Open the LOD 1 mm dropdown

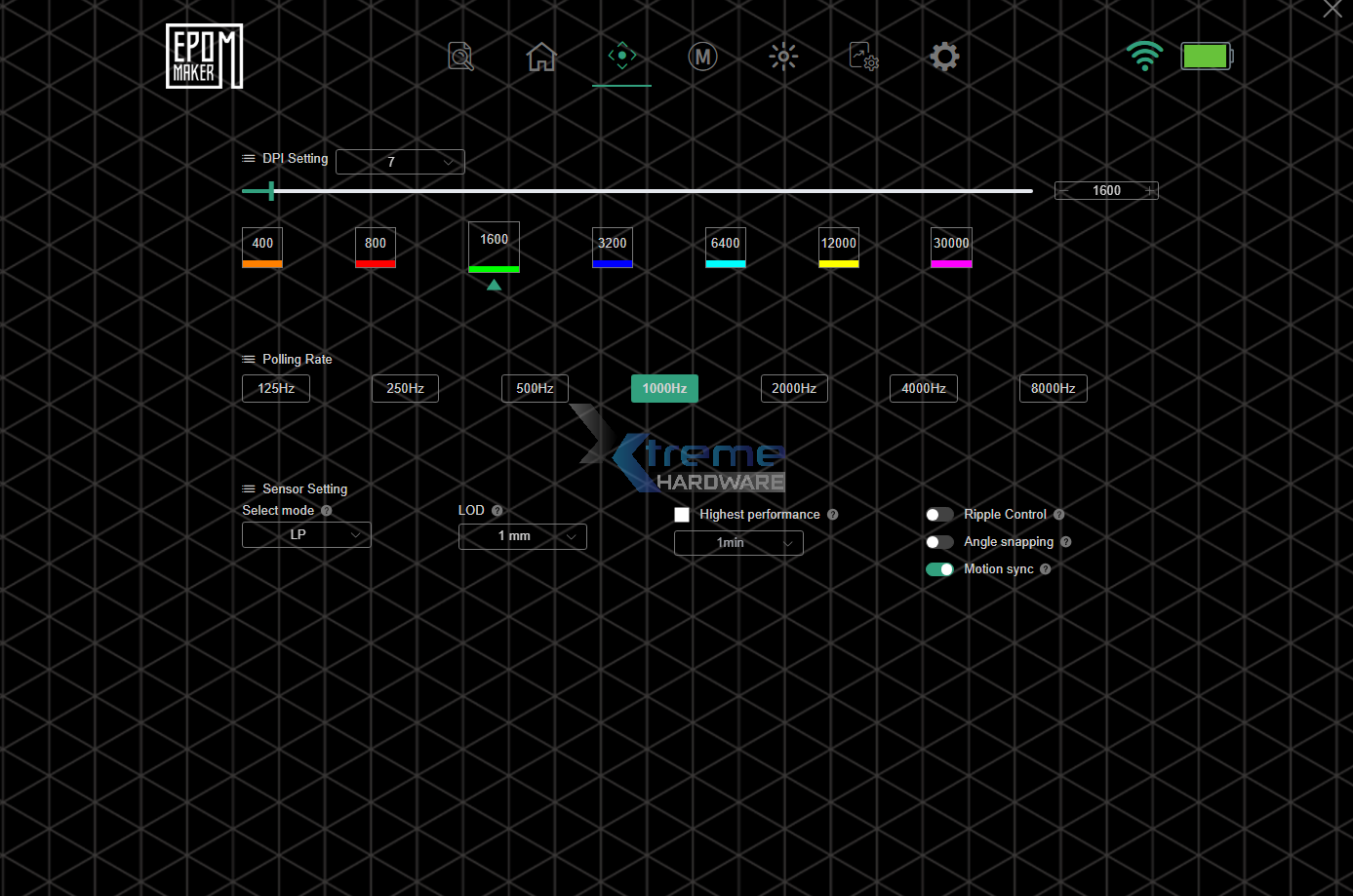pos(522,536)
